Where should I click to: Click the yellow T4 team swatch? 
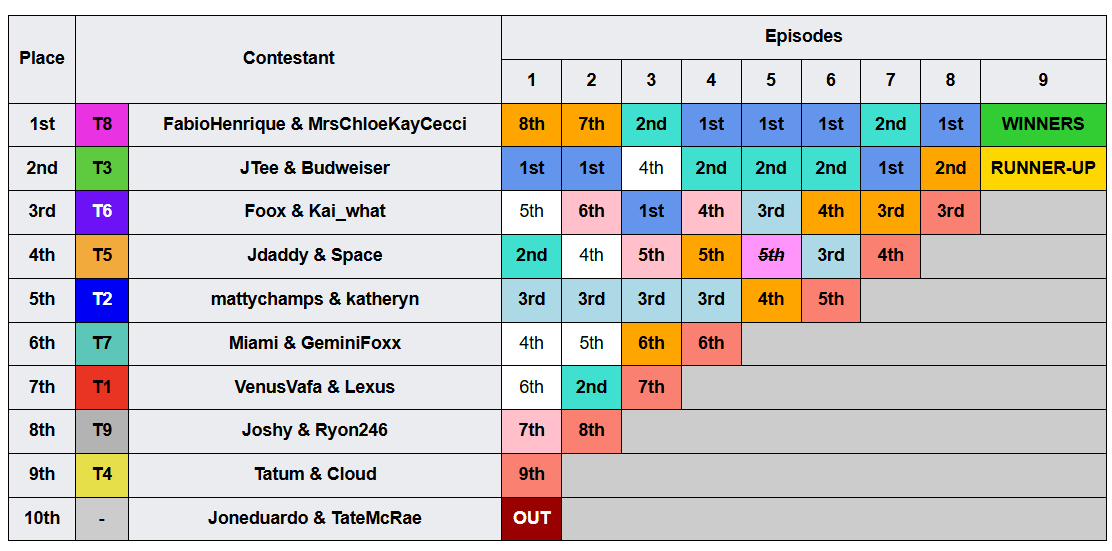102,474
